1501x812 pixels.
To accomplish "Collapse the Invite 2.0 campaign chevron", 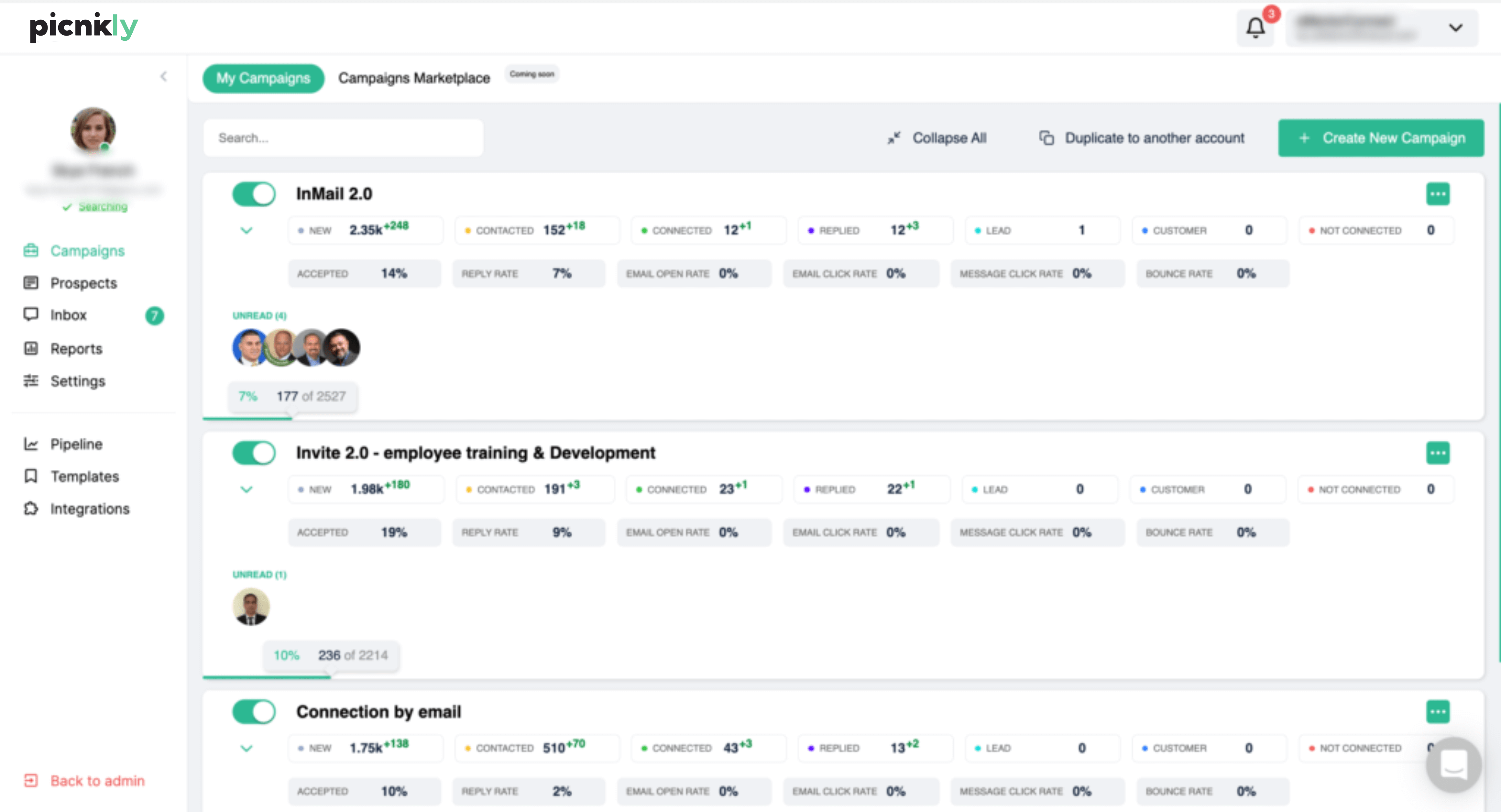I will 247,489.
